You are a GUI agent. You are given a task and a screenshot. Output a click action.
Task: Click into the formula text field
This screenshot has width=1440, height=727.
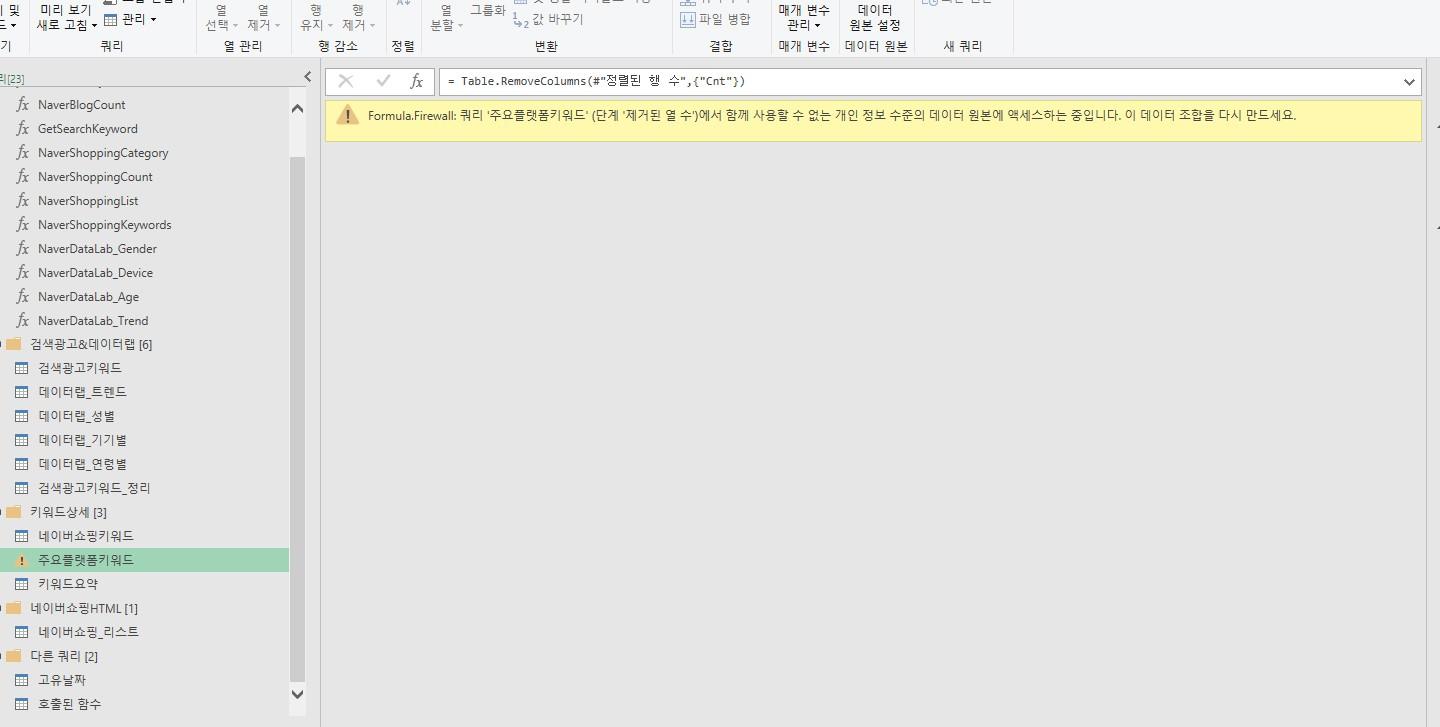pyautogui.click(x=900, y=82)
